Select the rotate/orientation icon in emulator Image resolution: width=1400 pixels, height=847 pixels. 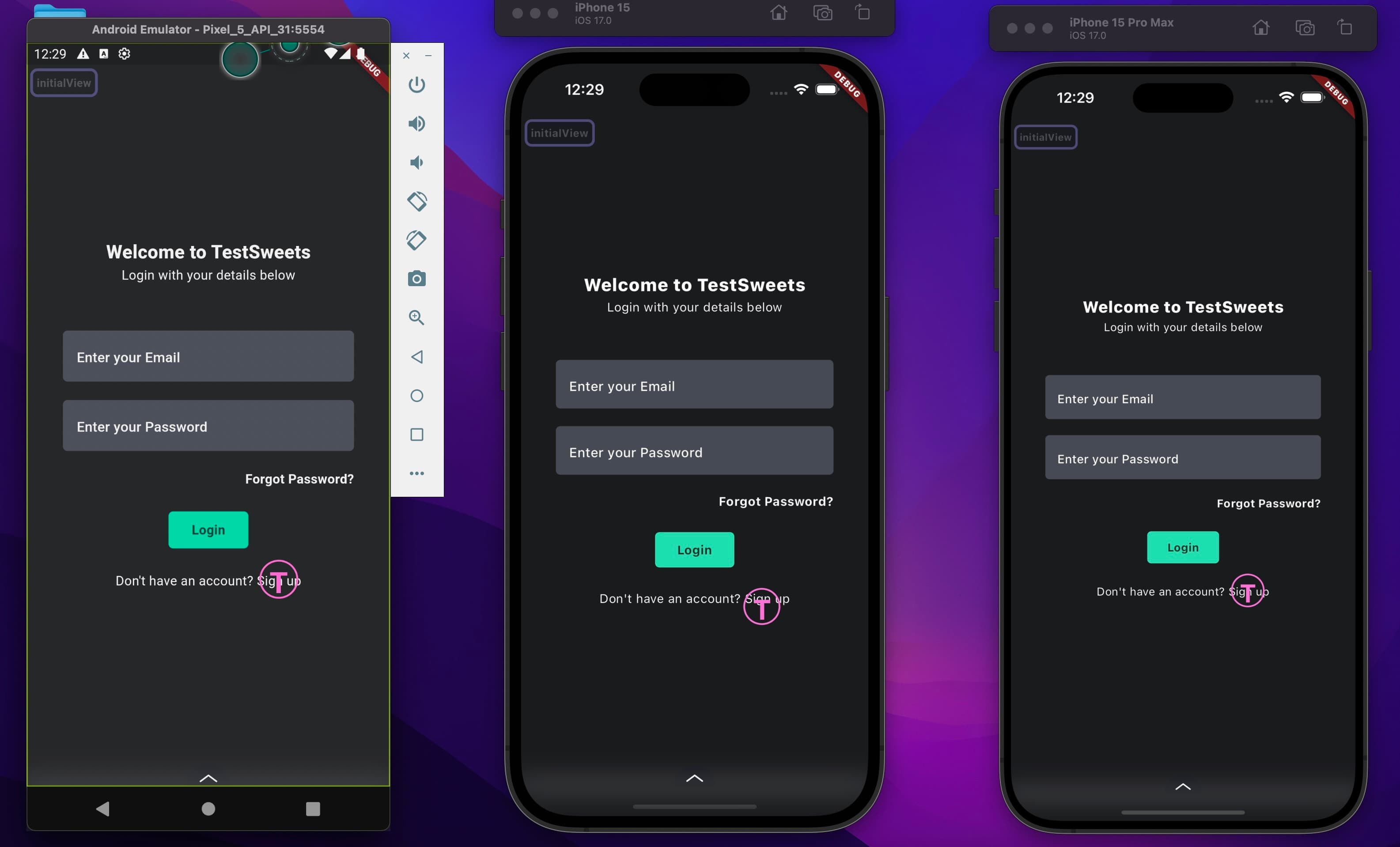coord(416,201)
